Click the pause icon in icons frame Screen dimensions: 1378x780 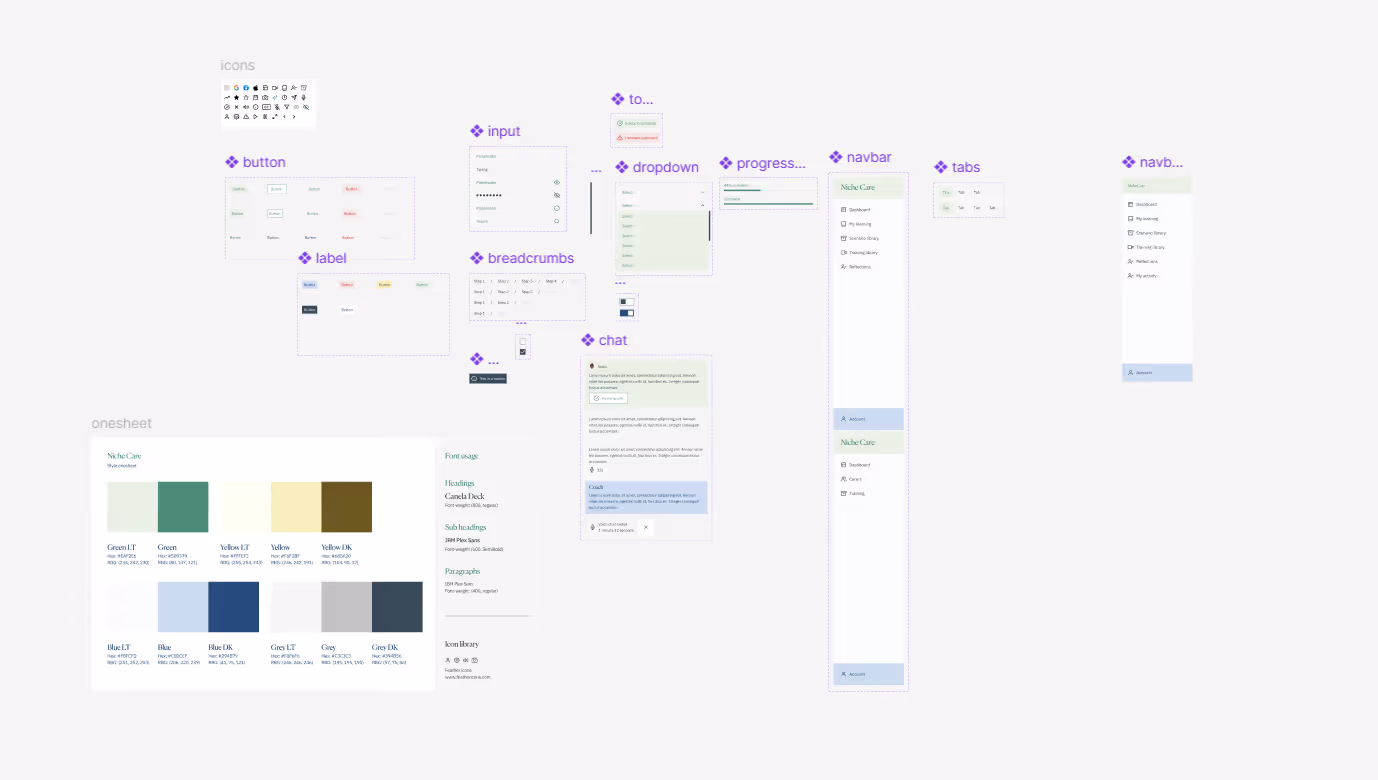(265, 117)
